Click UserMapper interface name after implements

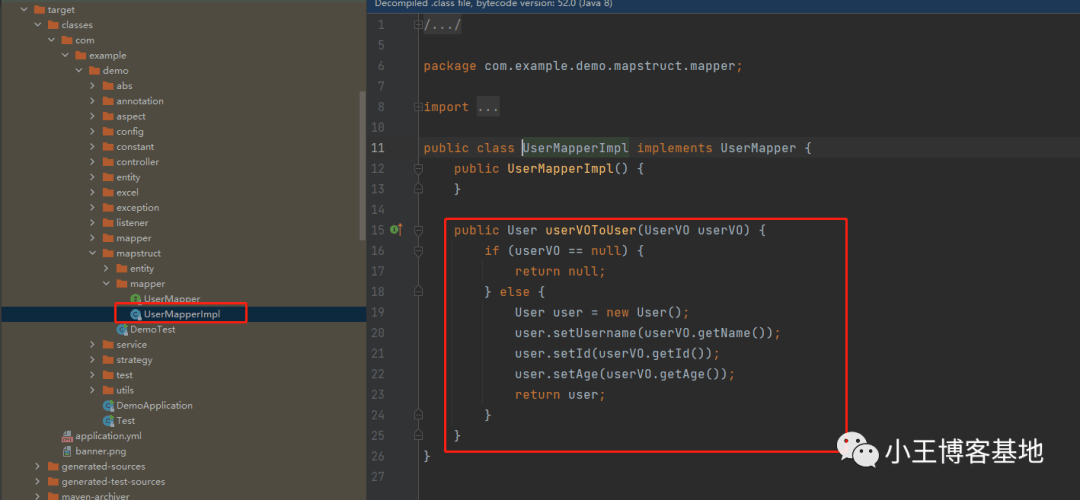(758, 147)
